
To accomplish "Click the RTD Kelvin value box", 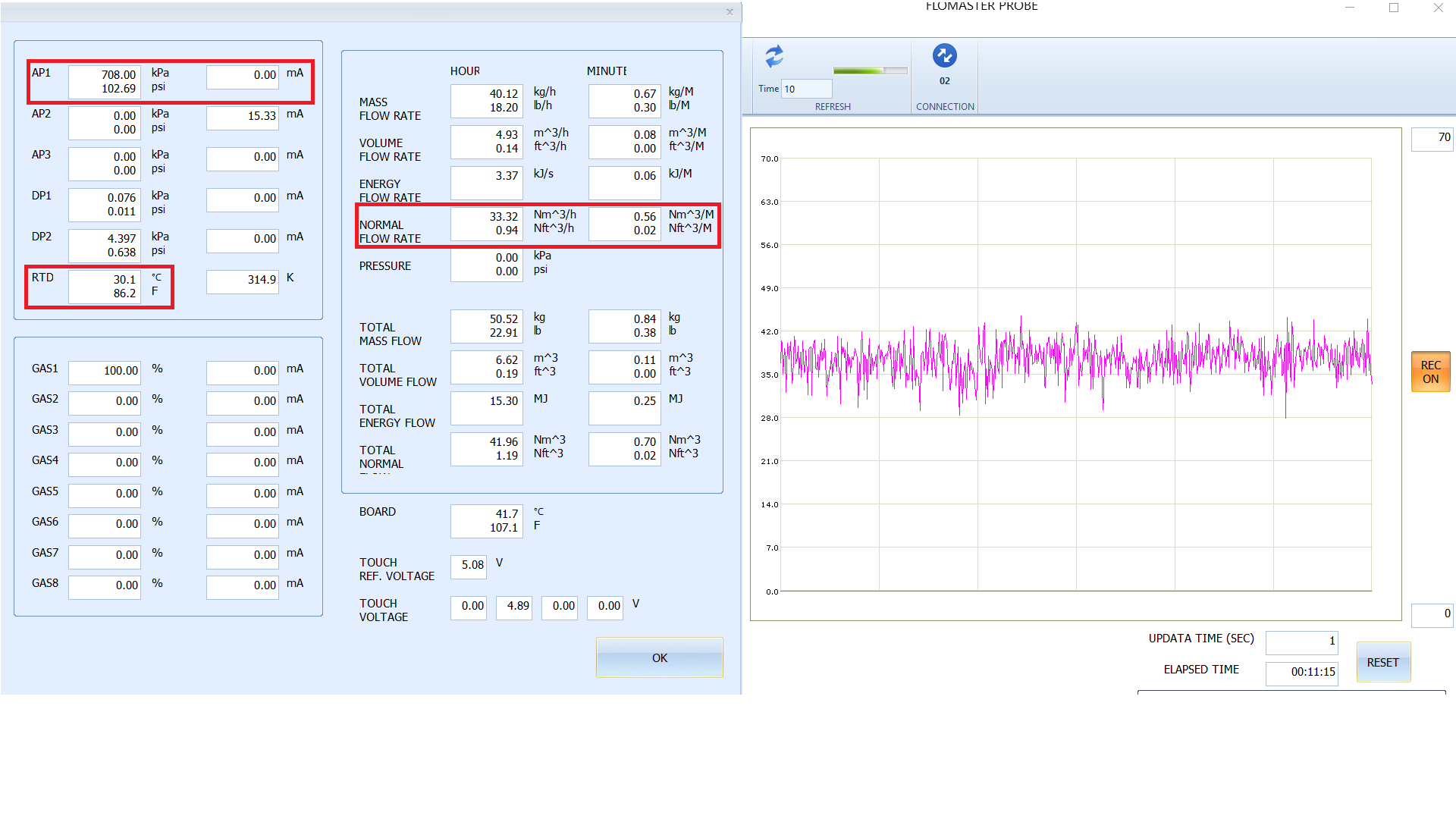I will click(243, 281).
